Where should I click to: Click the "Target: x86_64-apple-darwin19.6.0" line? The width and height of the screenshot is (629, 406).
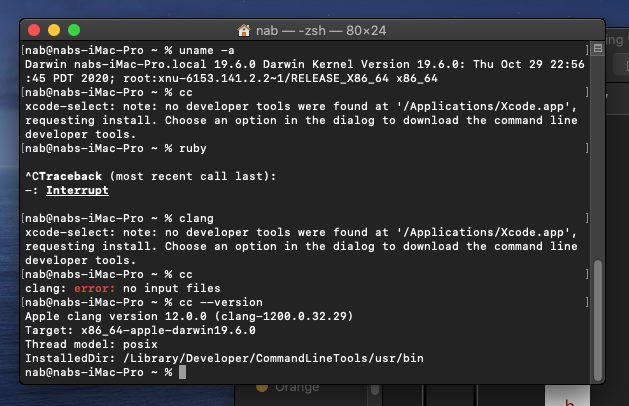(x=140, y=329)
